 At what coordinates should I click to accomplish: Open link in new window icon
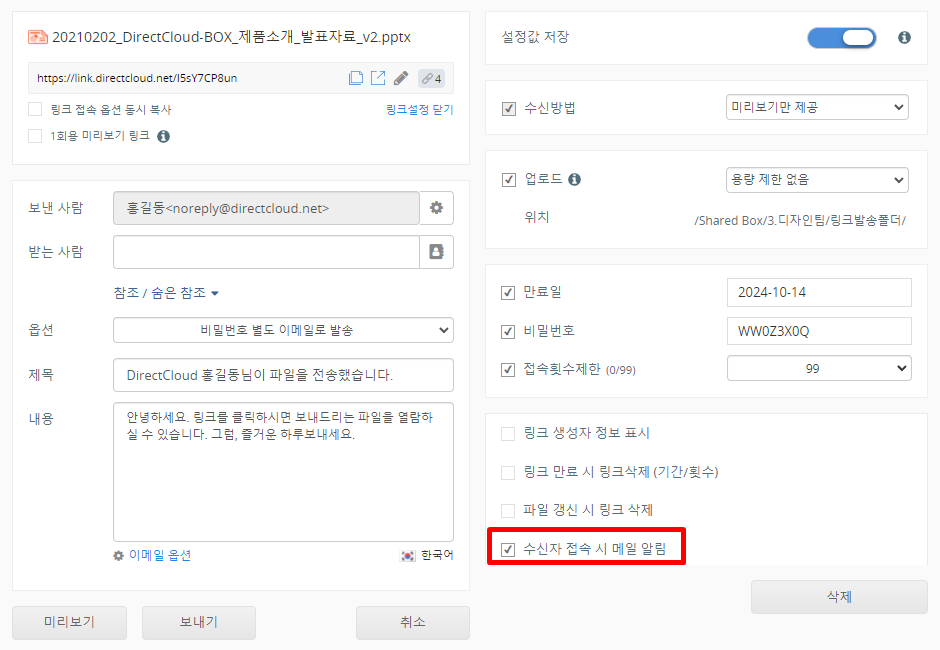(x=378, y=78)
